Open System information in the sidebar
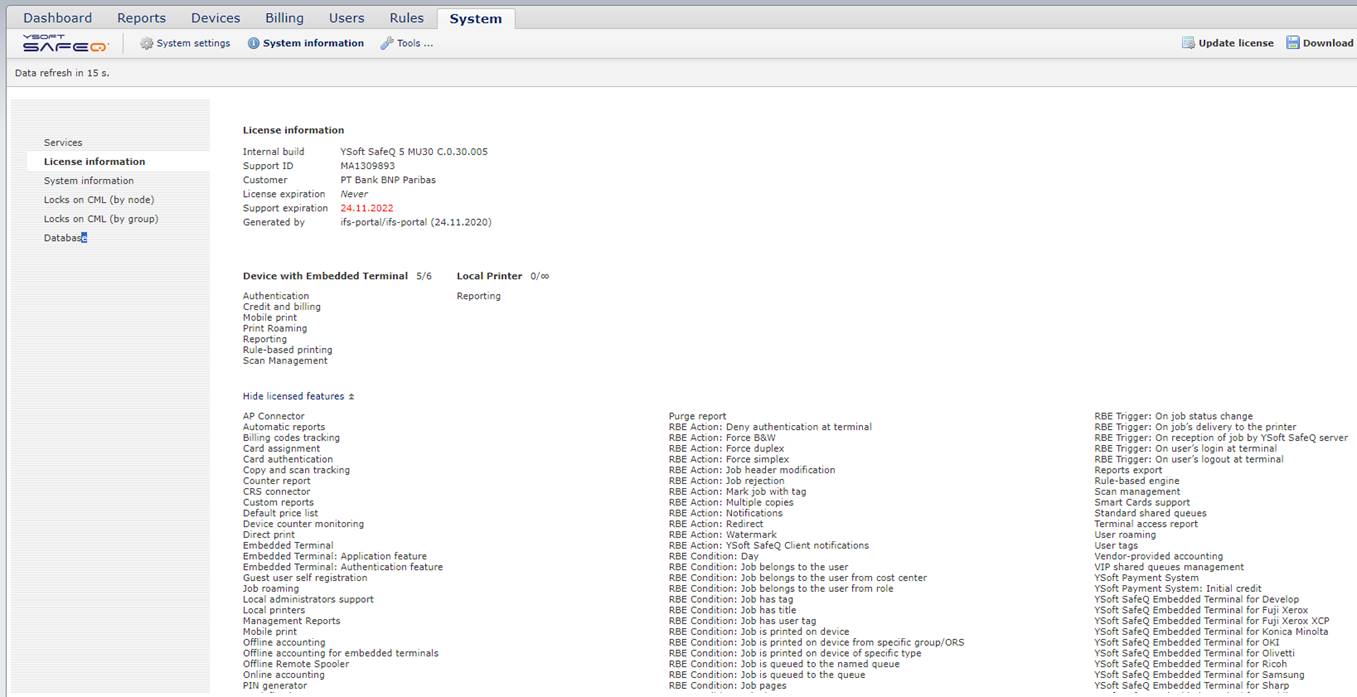 89,181
